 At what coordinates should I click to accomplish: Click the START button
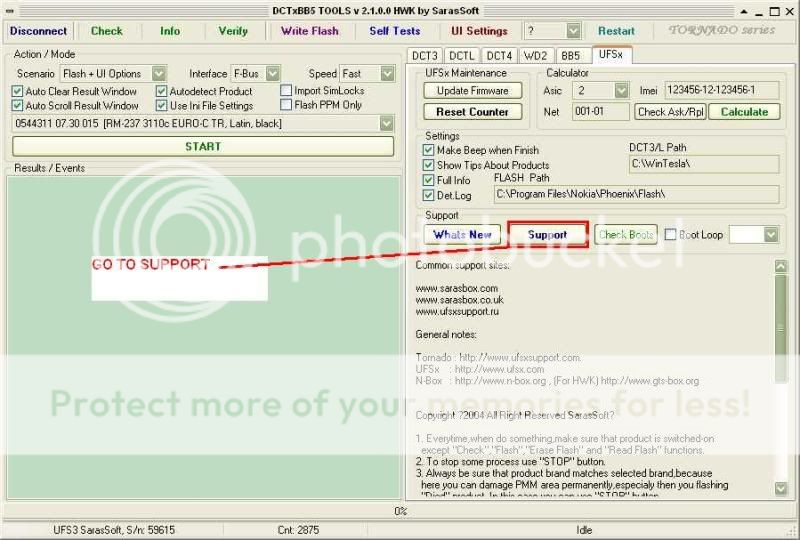(203, 146)
